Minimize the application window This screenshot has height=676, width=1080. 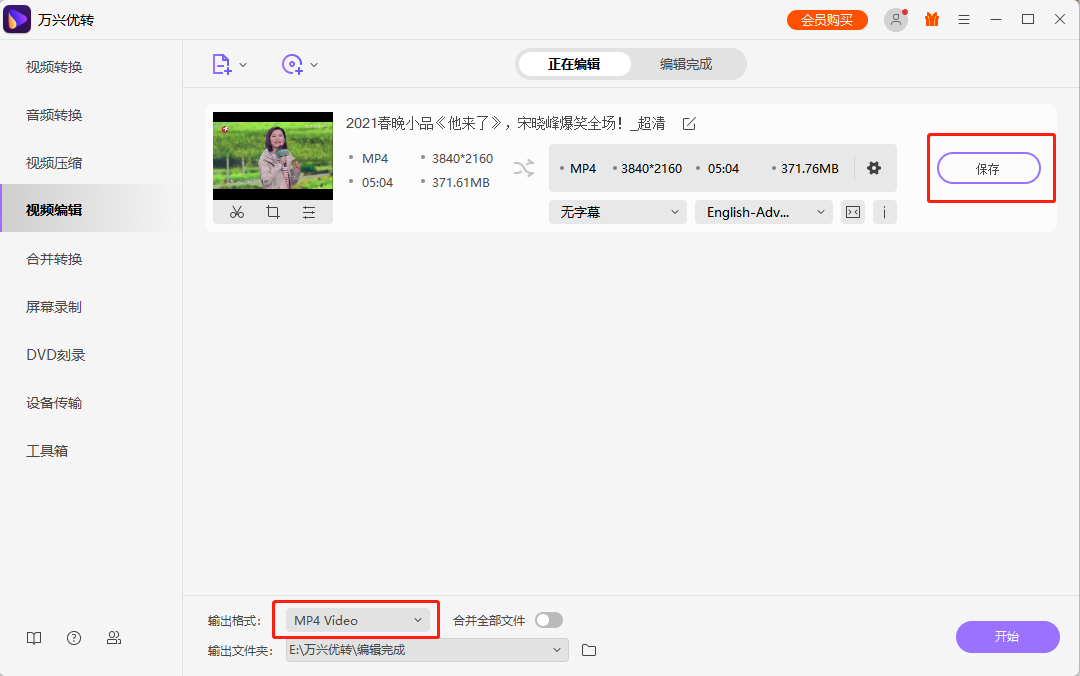click(x=996, y=19)
